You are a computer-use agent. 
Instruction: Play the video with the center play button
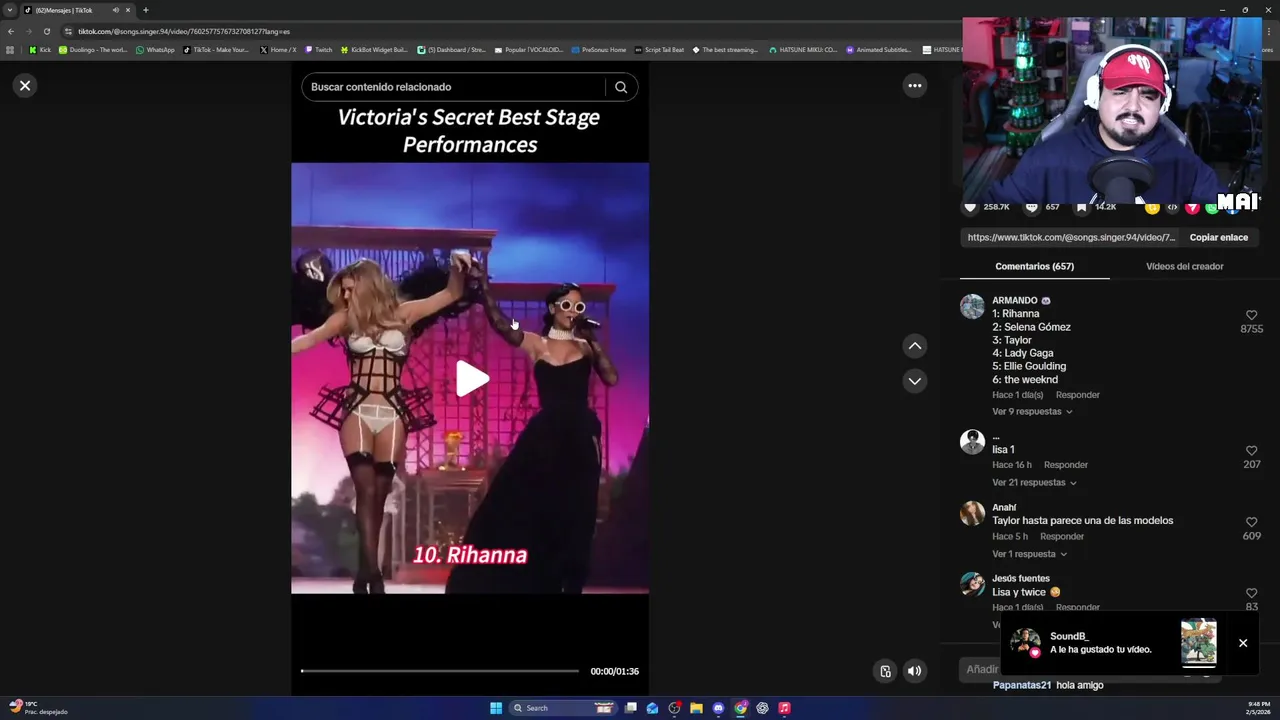tap(471, 379)
